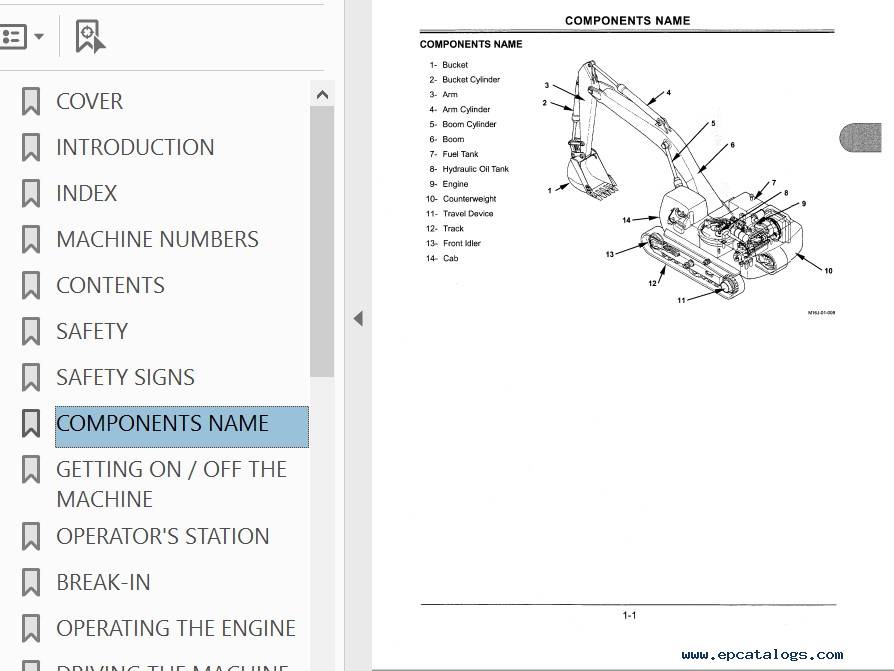Screen dimensions: 894x671
Task: Click the 'Counterweight' legend entry
Action: click(469, 199)
